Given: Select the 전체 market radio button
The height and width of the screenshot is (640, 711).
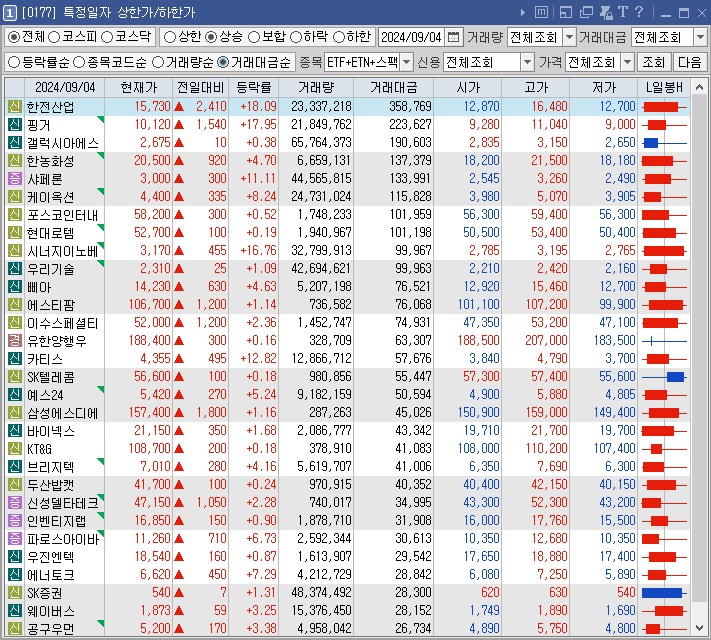Looking at the screenshot, I should tap(15, 37).
